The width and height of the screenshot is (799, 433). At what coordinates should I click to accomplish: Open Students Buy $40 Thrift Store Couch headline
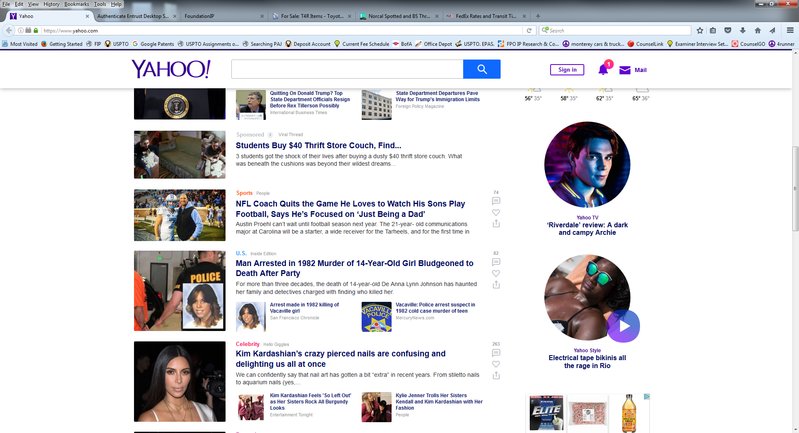pos(318,145)
